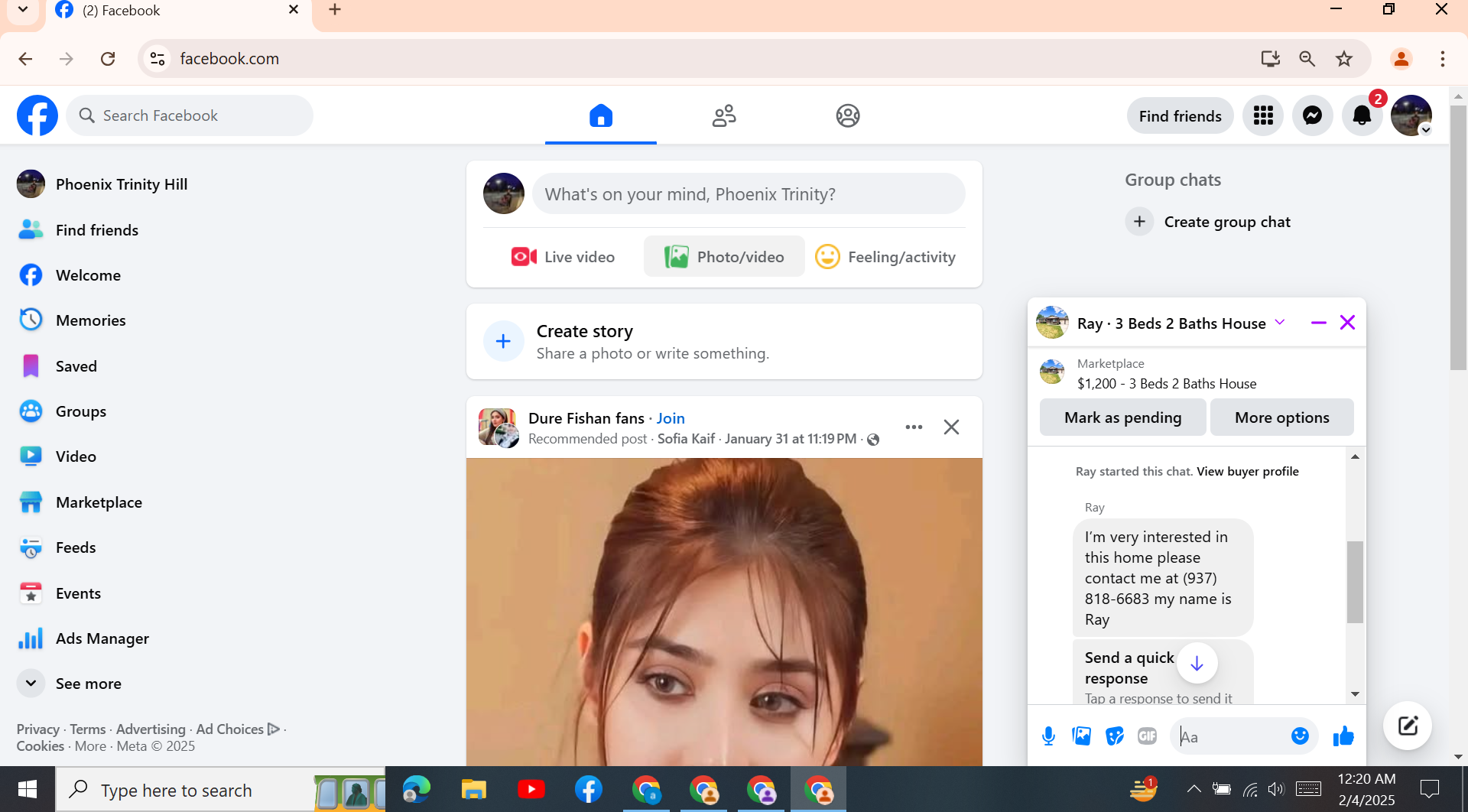Image resolution: width=1468 pixels, height=812 pixels.
Task: Click the Chrome zoom magnifier icon
Action: [1307, 59]
